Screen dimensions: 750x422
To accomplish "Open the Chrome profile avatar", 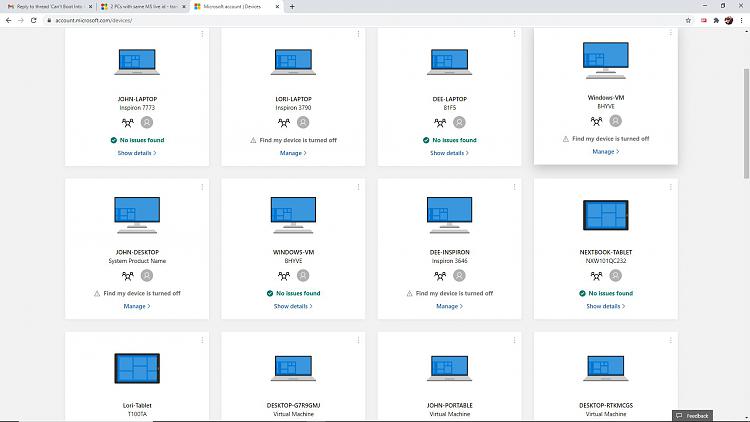I will [728, 20].
